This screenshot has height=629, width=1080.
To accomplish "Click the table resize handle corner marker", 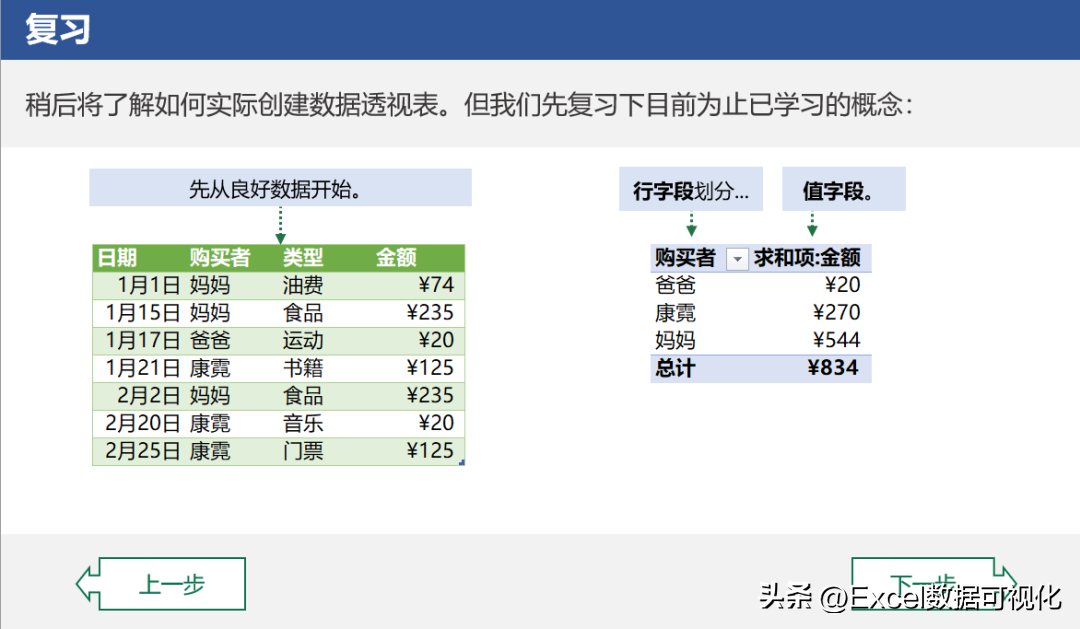I will coord(461,462).
